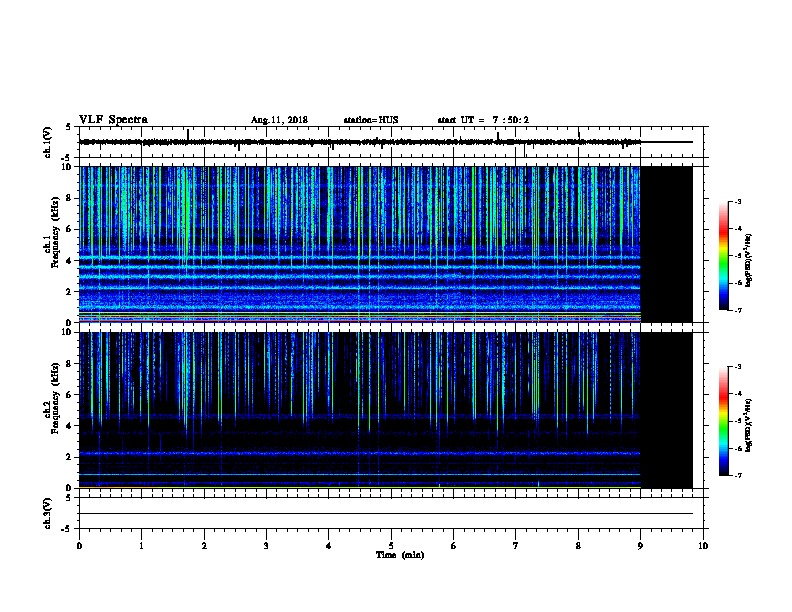
Task: Click the ch.1 'Frequency (kHz)' axis label
Action: 55,233
